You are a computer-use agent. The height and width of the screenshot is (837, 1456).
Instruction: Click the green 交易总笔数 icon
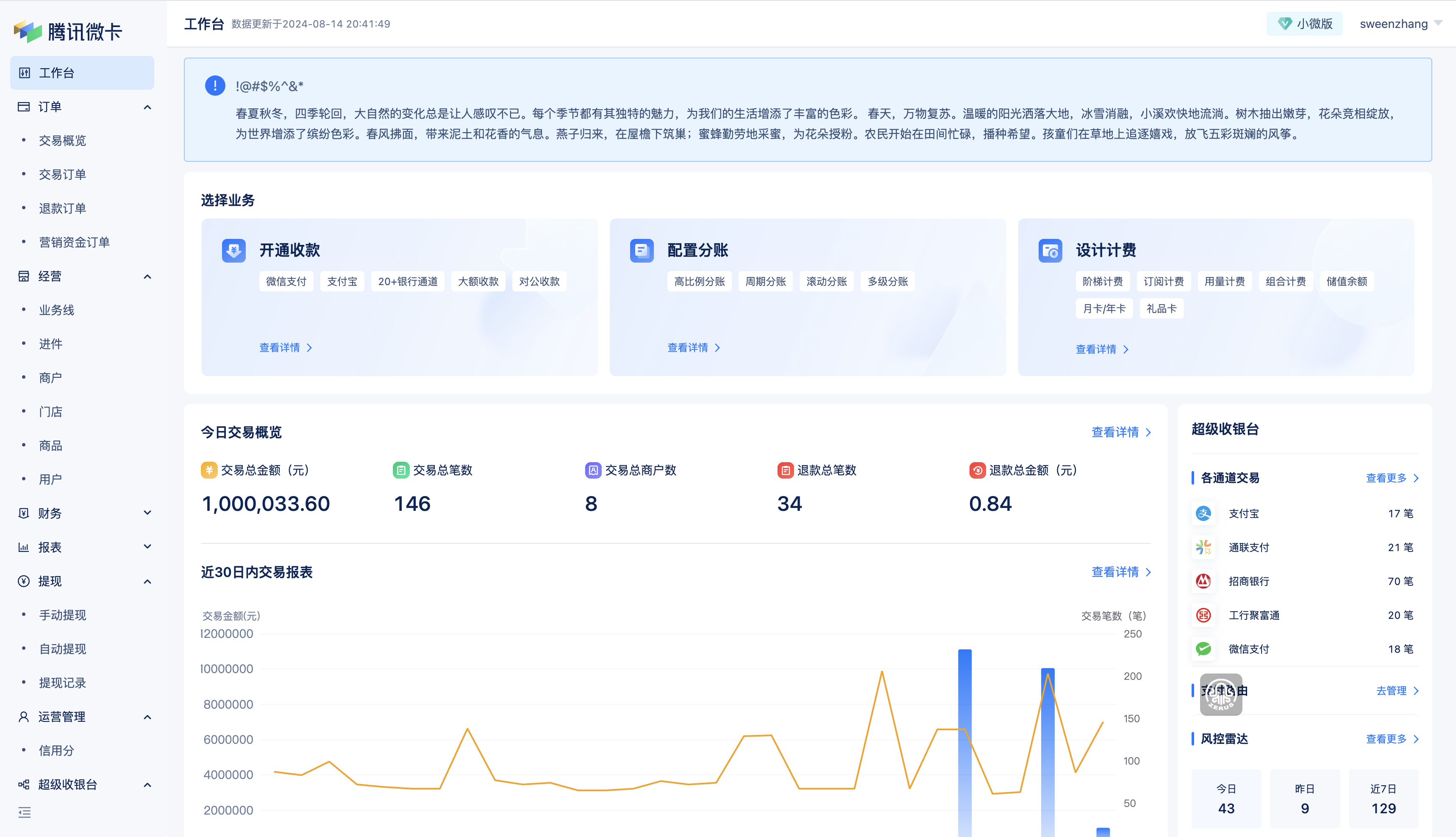tap(401, 470)
